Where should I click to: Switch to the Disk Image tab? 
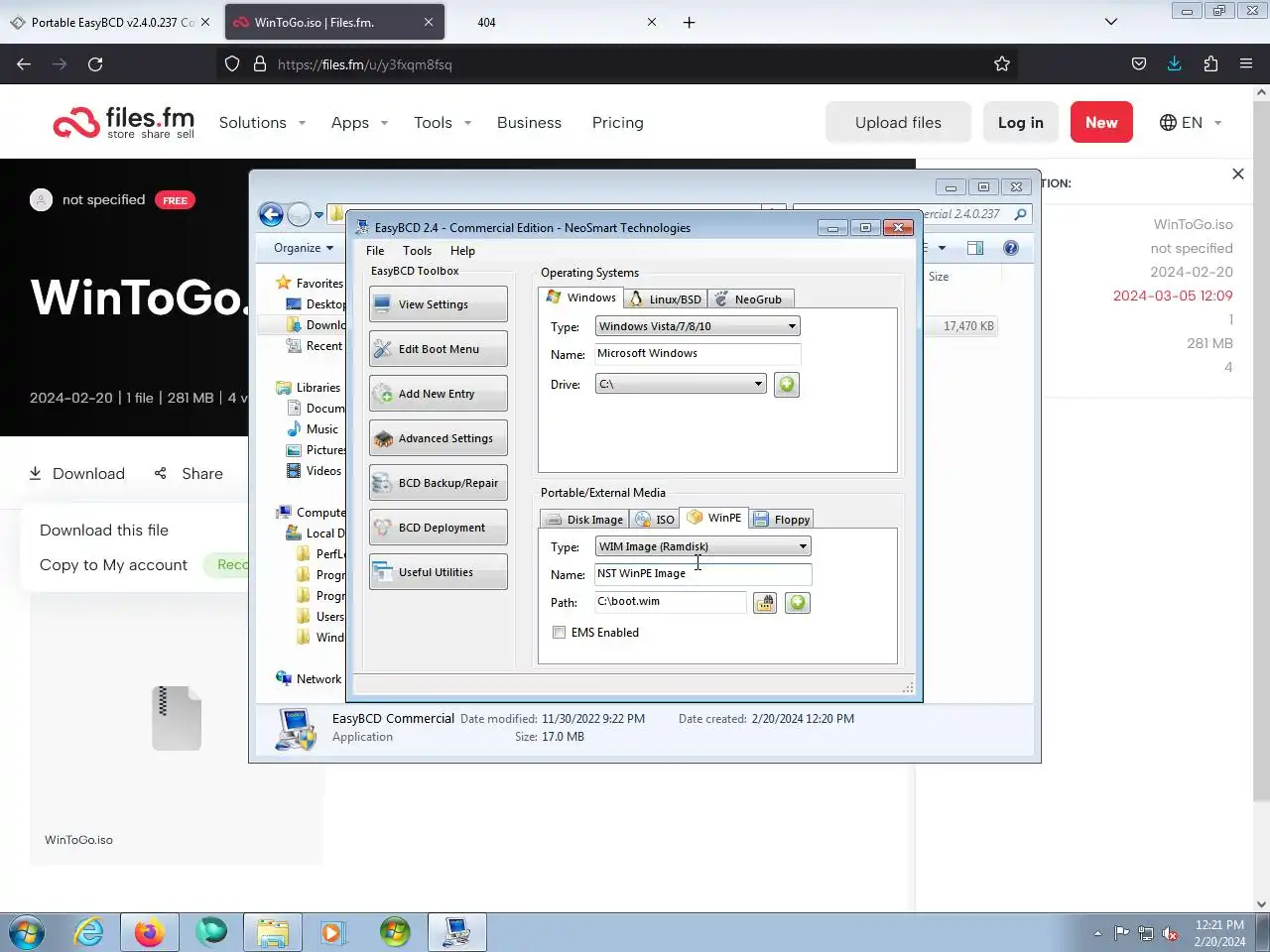pos(585,520)
